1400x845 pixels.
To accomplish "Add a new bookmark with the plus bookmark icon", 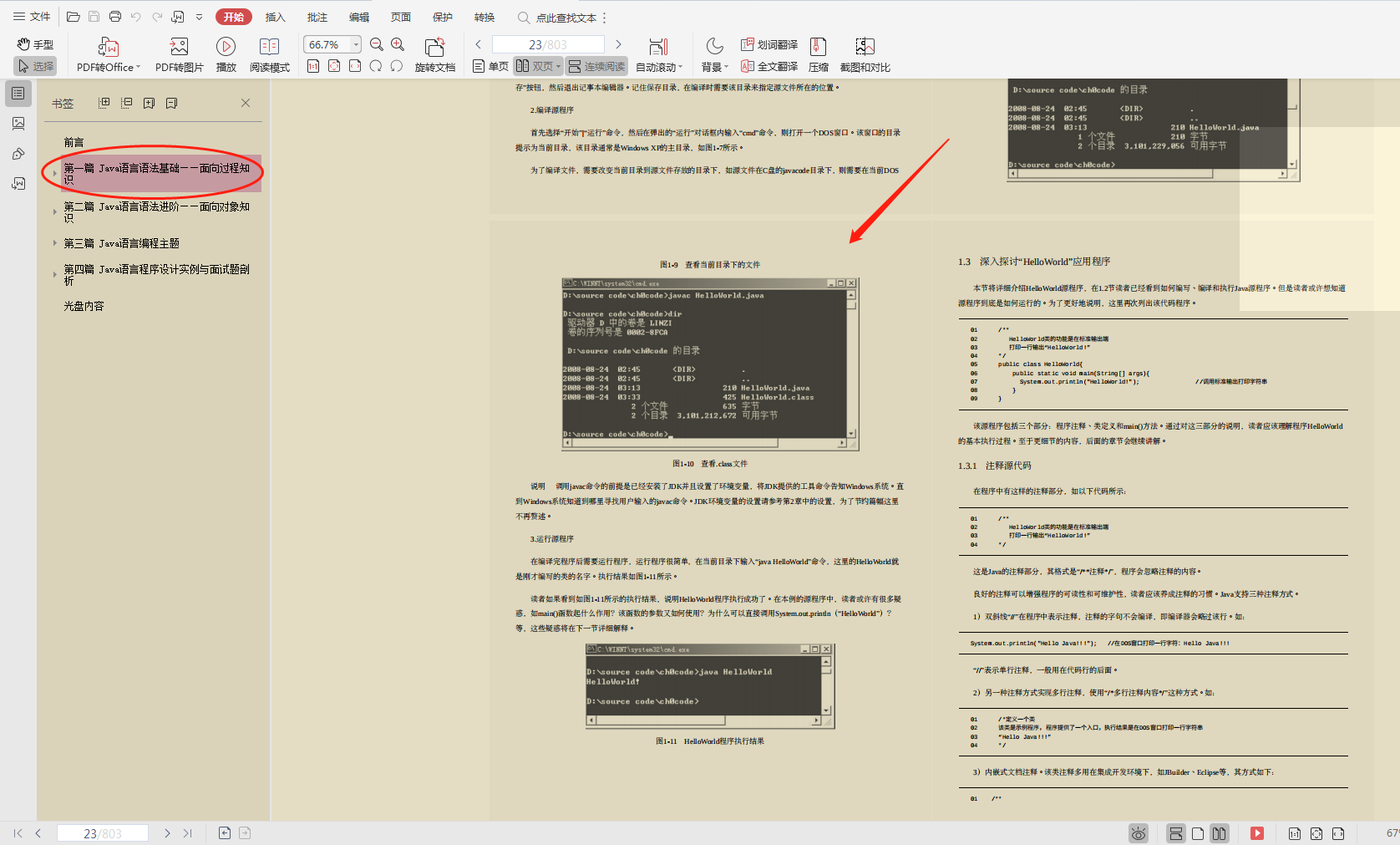I will [149, 103].
